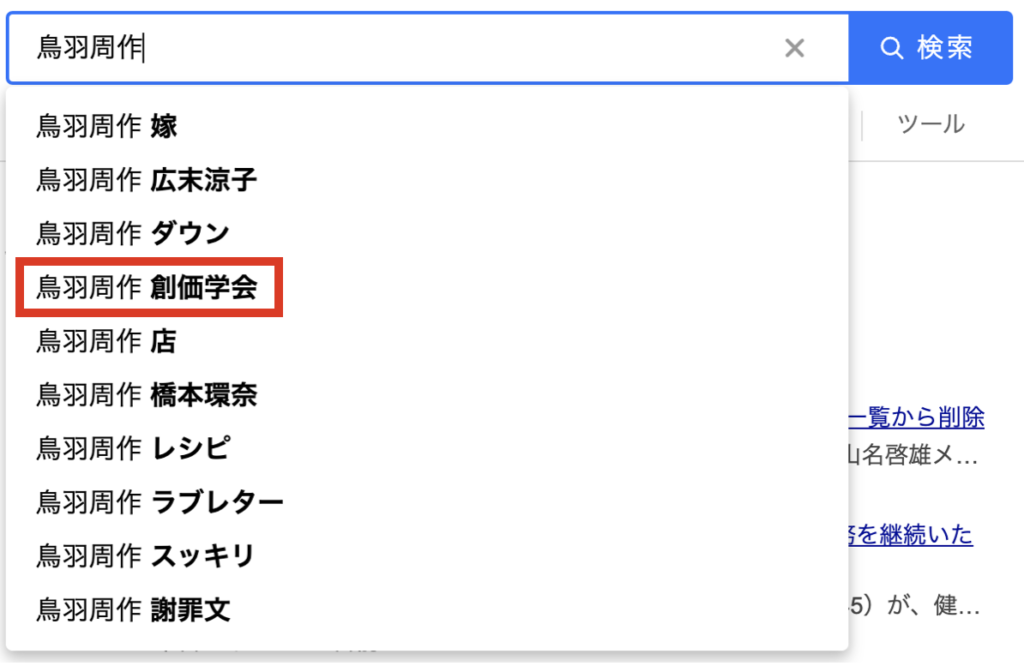
Task: Click the 一覧から削除 link
Action: 916,417
